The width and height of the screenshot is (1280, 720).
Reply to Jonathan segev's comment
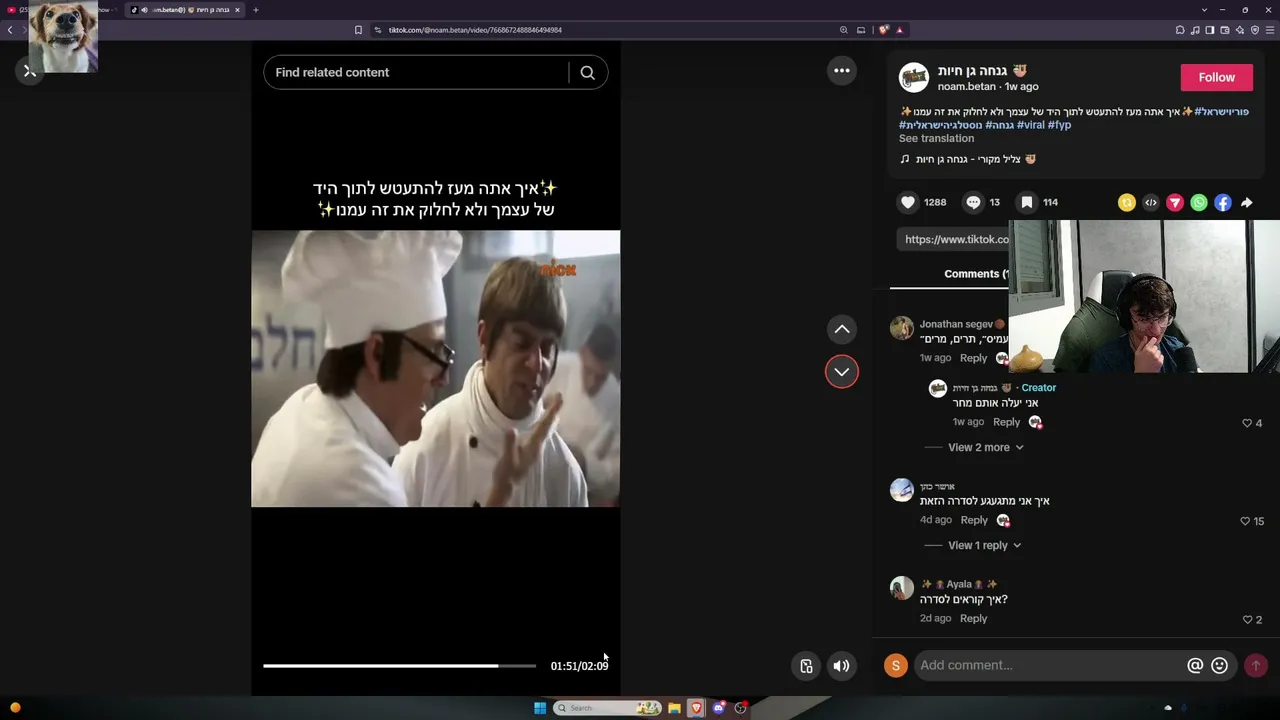(973, 358)
